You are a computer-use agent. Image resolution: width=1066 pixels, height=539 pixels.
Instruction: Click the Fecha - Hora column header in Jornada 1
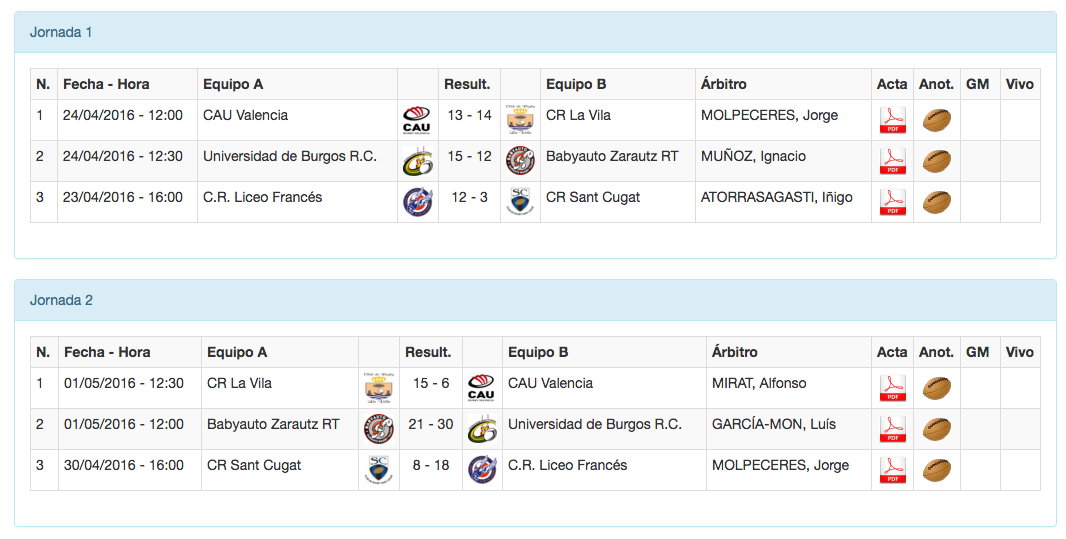106,84
